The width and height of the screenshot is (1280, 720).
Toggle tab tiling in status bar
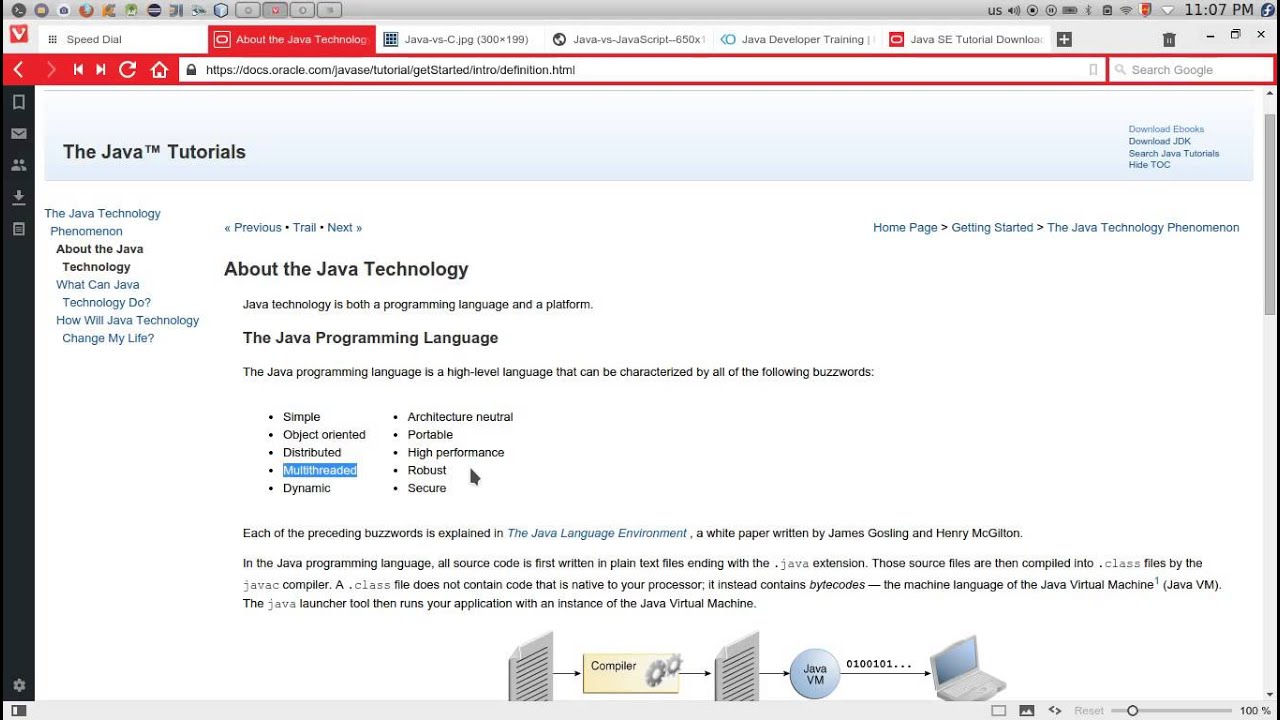998,710
